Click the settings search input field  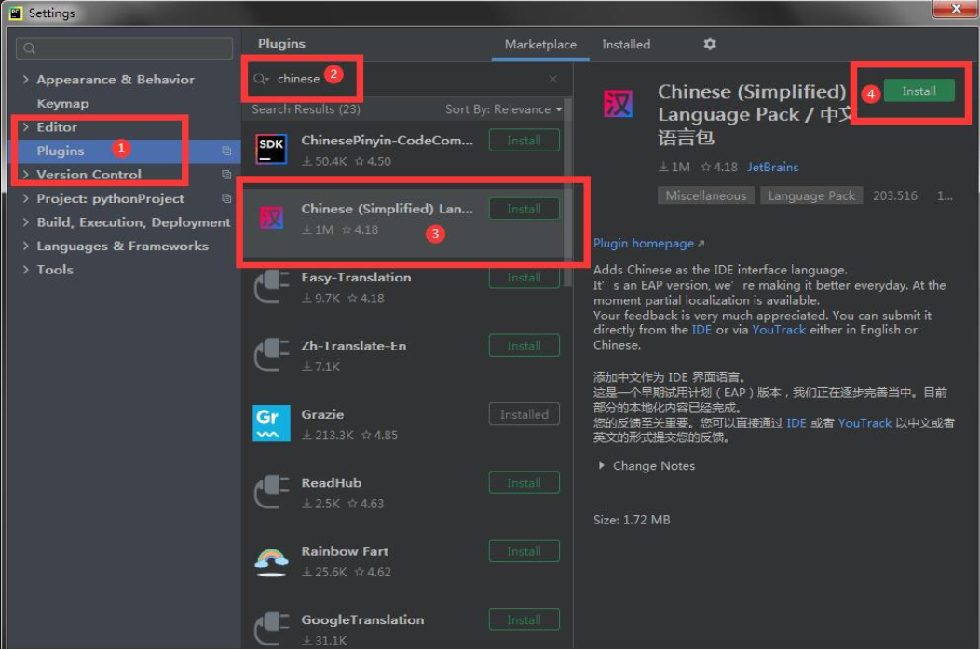[x=124, y=48]
